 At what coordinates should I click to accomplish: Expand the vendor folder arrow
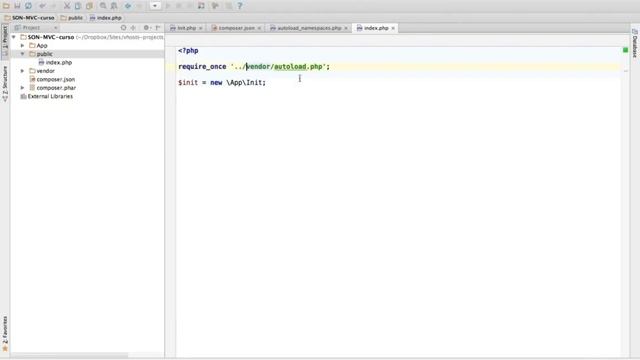22,71
